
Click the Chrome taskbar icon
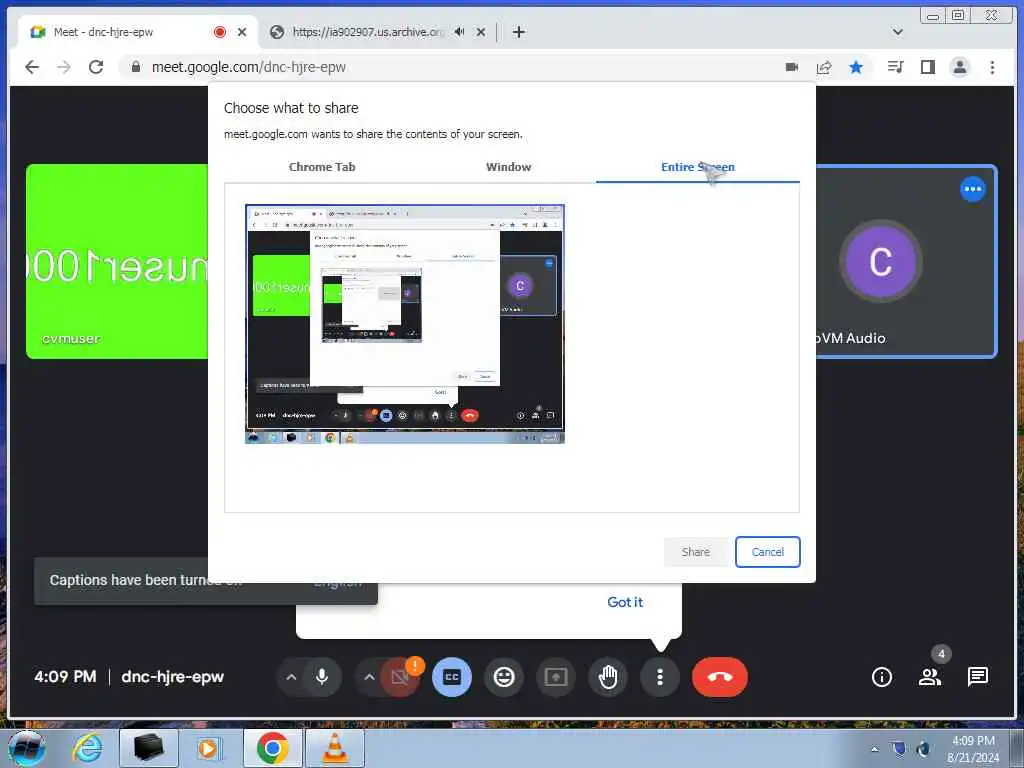tap(272, 748)
